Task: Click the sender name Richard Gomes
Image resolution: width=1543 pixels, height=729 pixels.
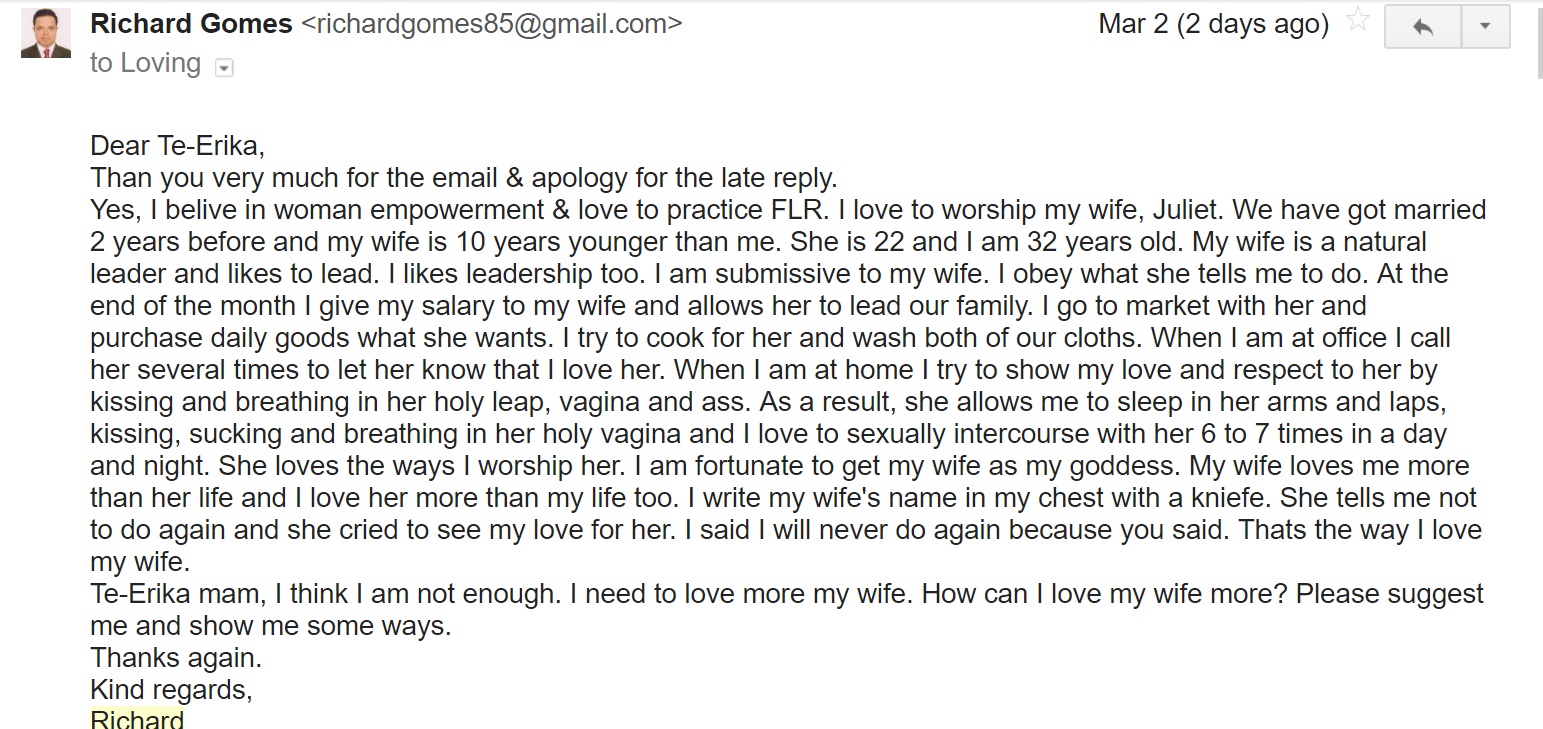Action: click(191, 23)
